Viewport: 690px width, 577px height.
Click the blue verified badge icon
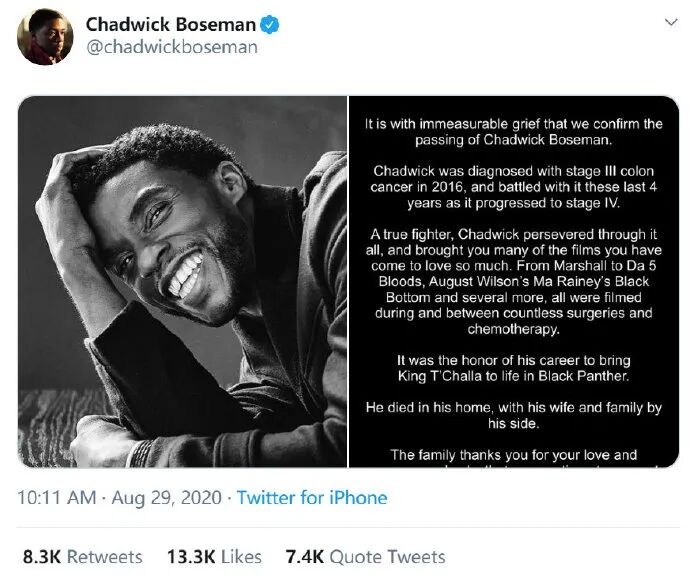(x=269, y=24)
